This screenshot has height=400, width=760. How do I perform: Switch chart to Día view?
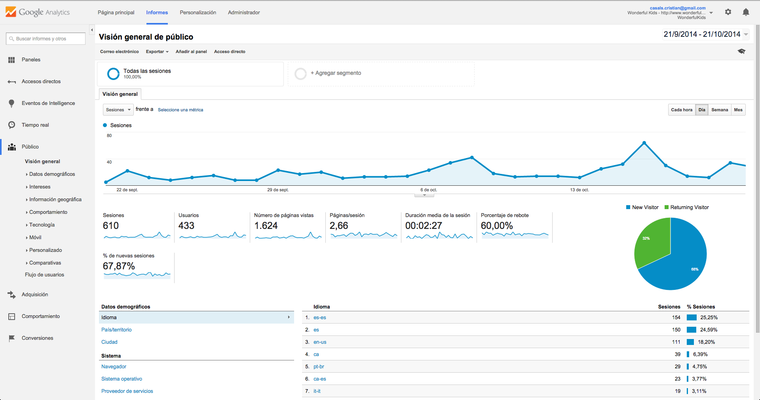[701, 110]
